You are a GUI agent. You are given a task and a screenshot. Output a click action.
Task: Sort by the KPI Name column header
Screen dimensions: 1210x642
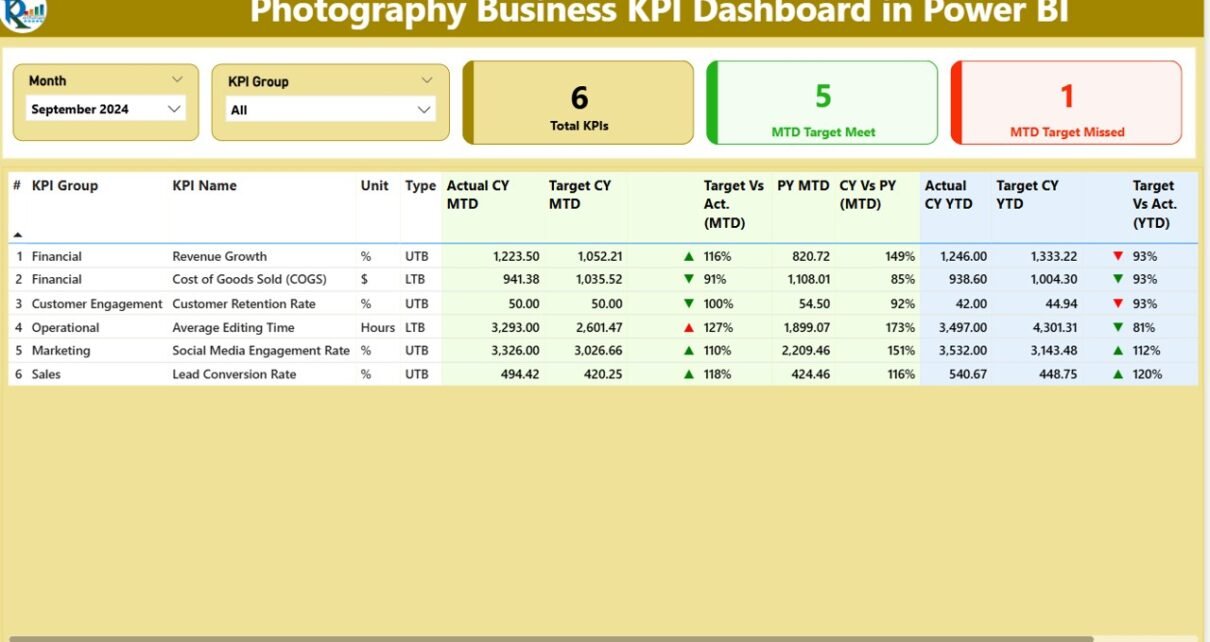coord(204,186)
